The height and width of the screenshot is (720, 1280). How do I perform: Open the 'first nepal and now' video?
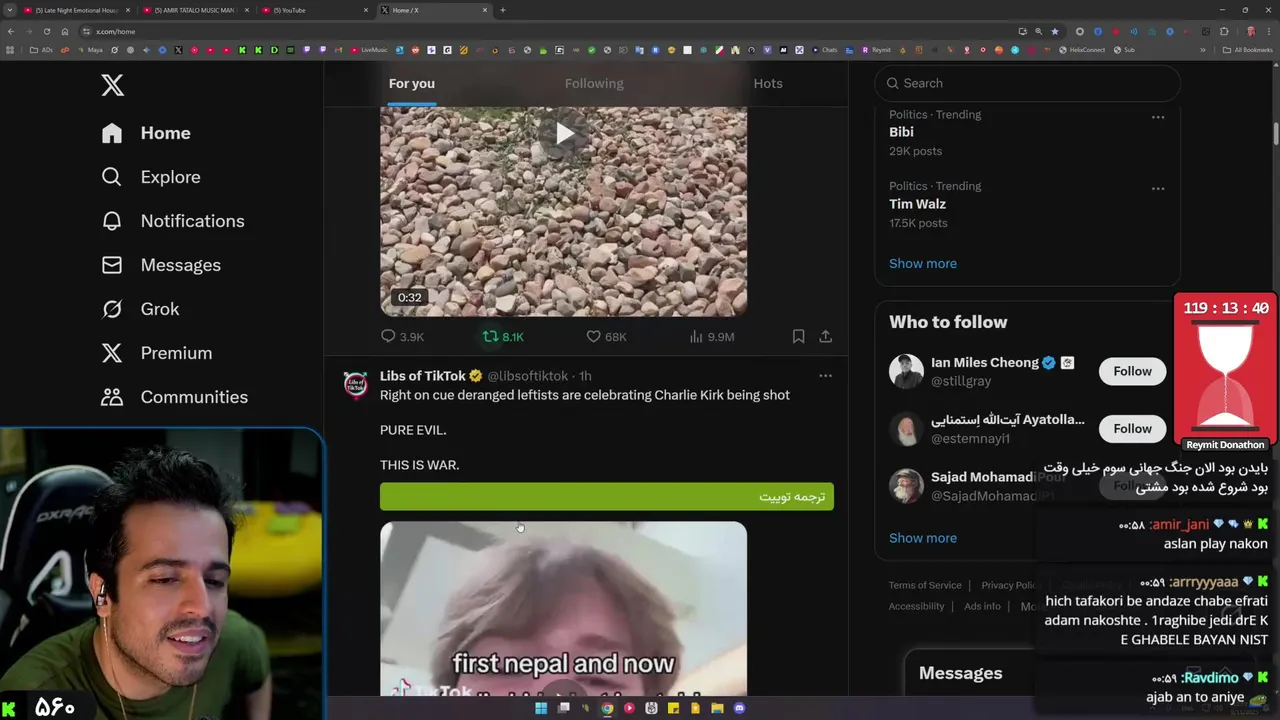click(x=563, y=608)
